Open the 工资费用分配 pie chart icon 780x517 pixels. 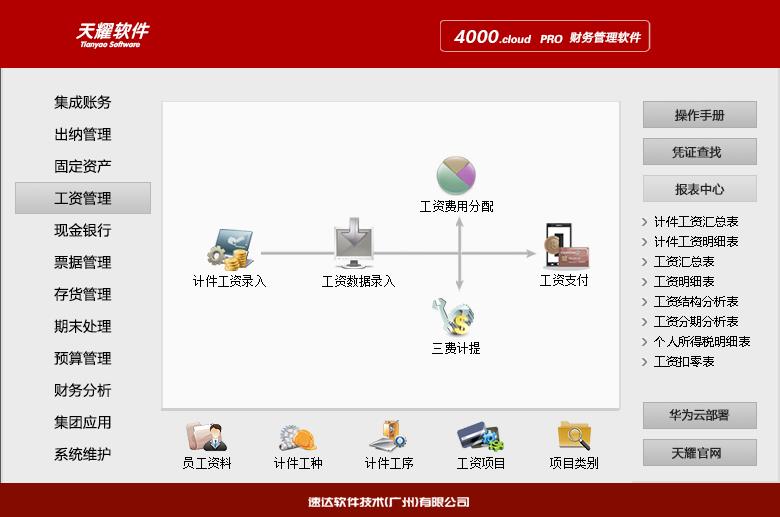(456, 175)
